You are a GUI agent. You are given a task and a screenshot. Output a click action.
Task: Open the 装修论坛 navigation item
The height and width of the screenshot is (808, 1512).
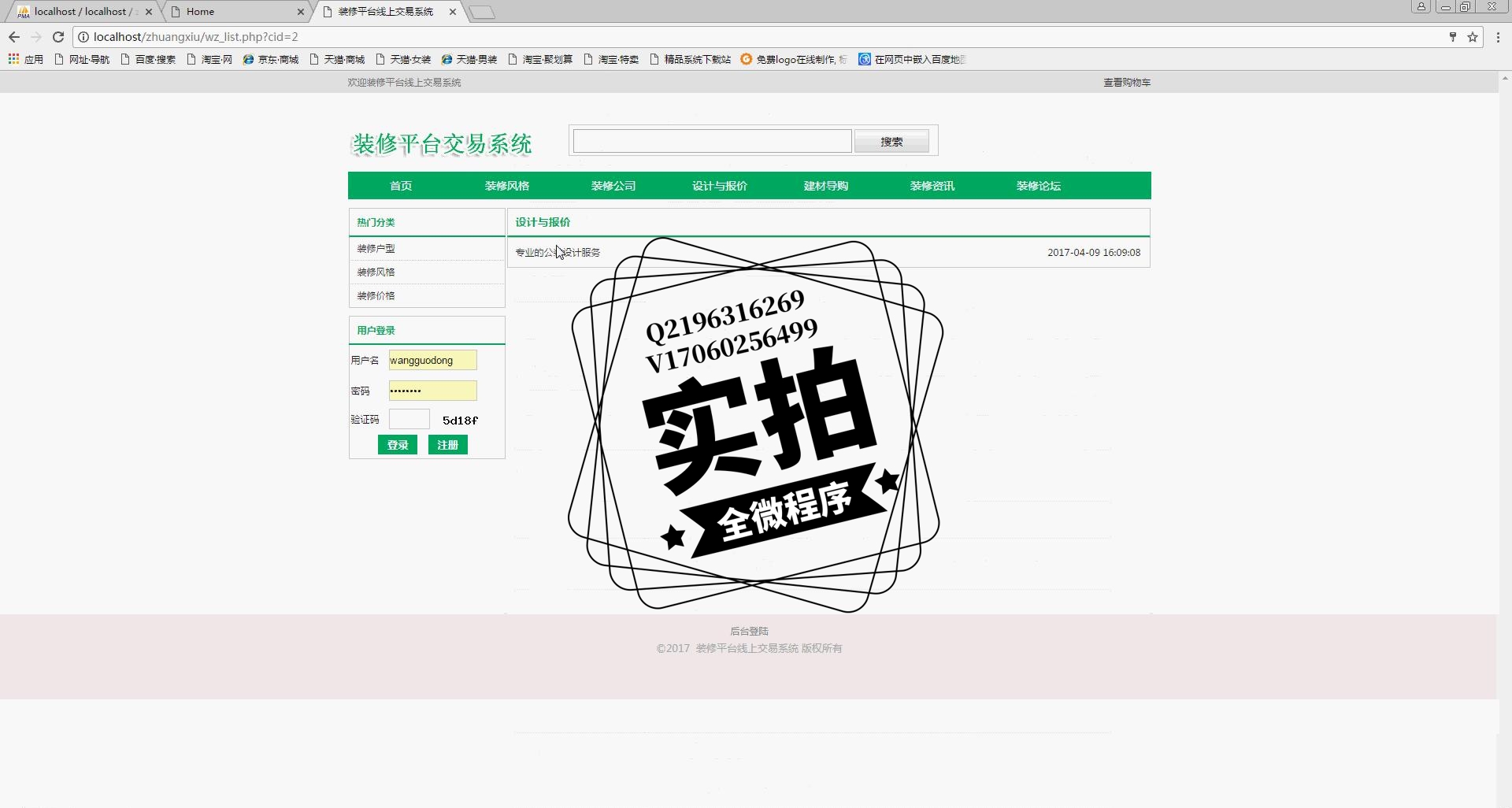(1039, 186)
